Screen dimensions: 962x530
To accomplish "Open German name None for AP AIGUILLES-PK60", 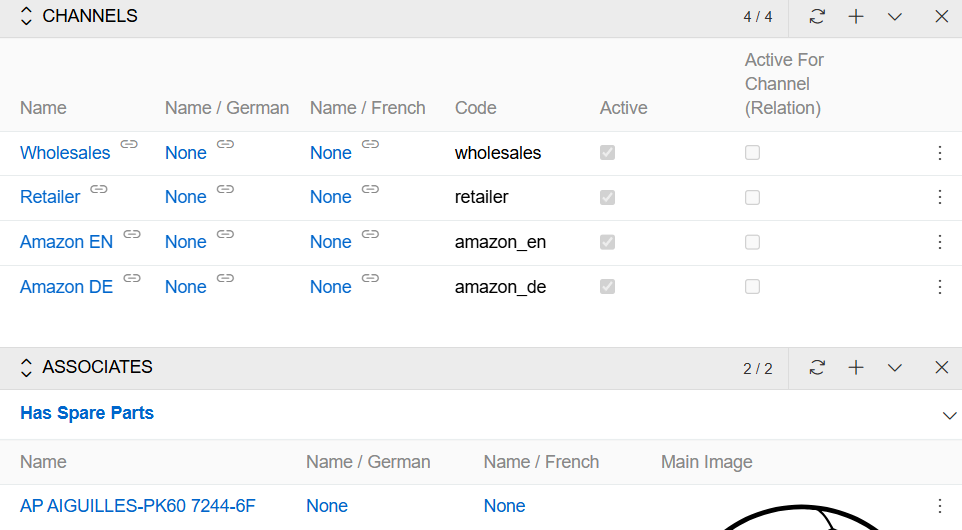I will (x=327, y=506).
